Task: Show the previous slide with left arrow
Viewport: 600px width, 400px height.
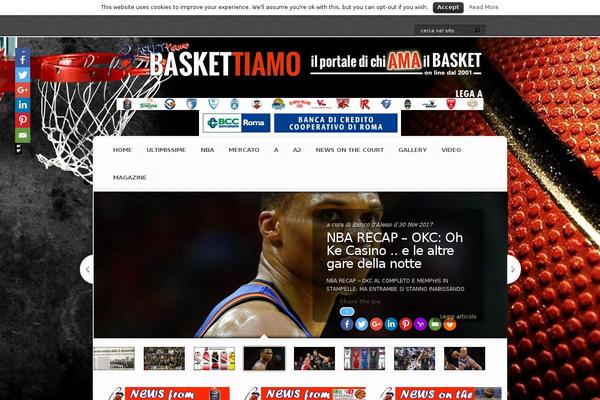Action: 87,269
